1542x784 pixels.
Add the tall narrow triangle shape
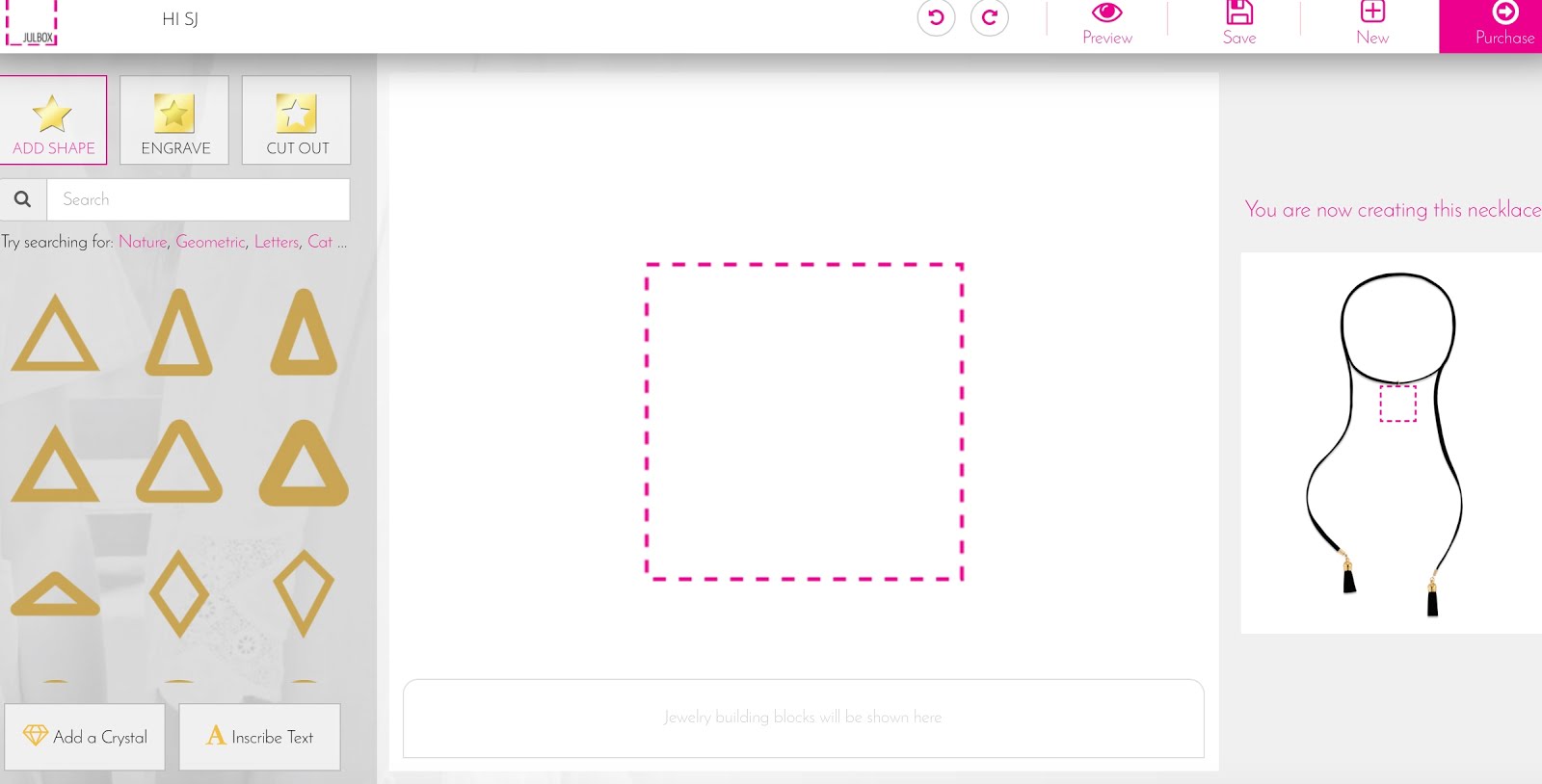click(x=178, y=332)
